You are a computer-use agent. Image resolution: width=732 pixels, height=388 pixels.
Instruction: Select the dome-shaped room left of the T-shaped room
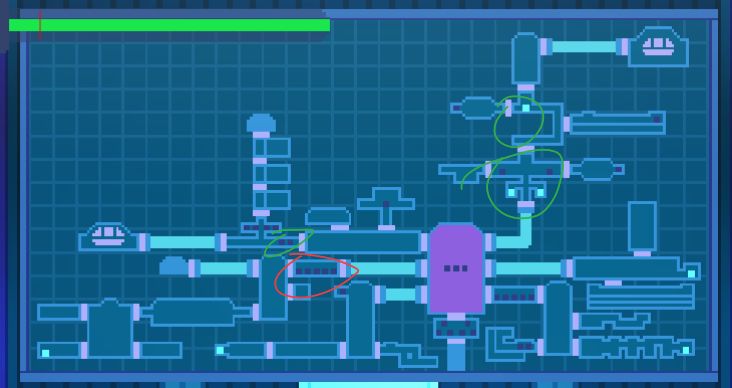[x=328, y=217]
